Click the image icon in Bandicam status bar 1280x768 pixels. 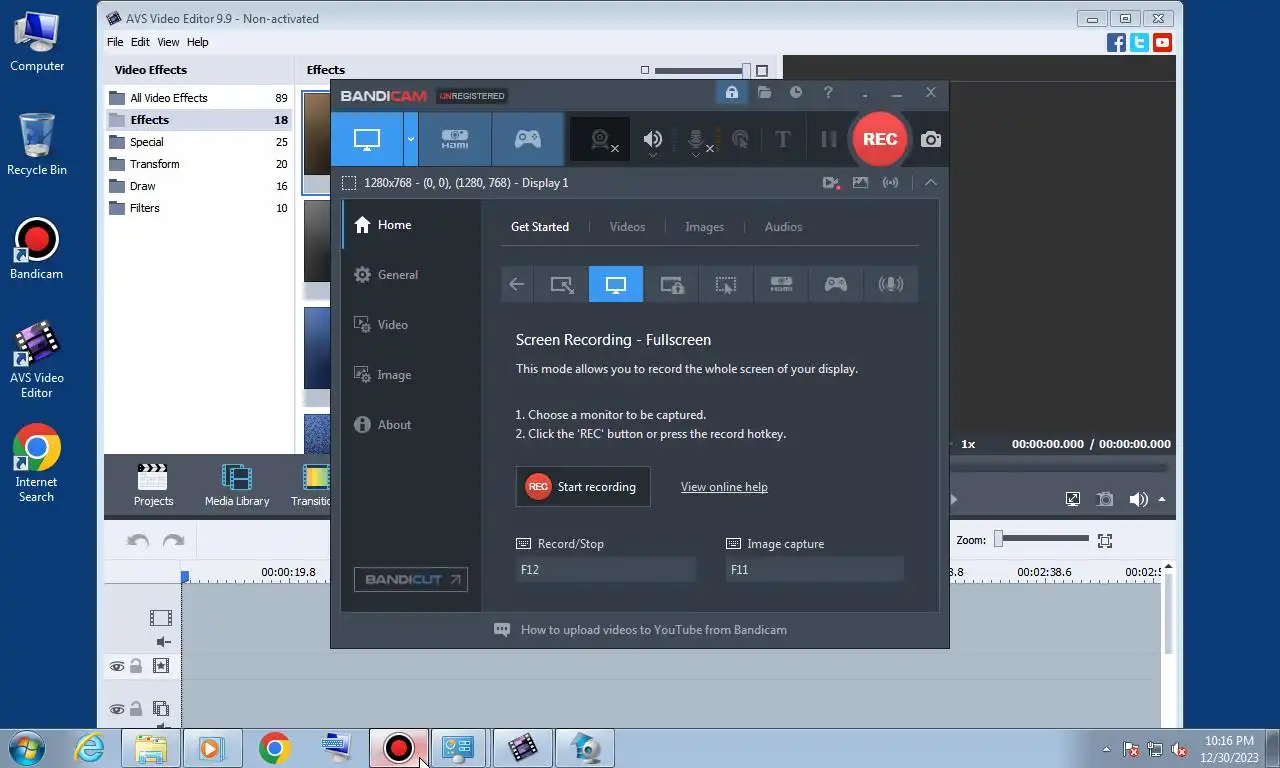click(x=860, y=183)
